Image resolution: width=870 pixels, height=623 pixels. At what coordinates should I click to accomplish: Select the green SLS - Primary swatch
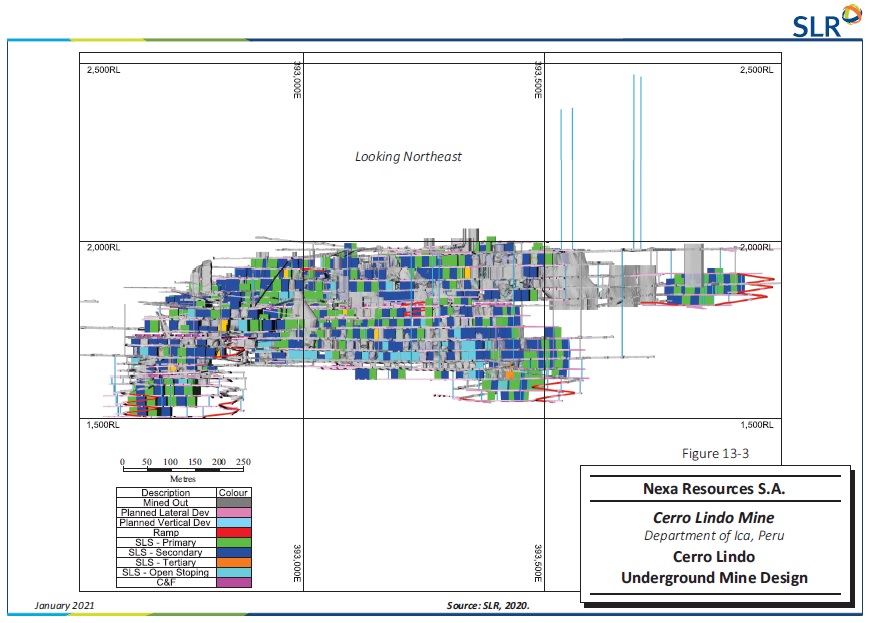(232, 543)
